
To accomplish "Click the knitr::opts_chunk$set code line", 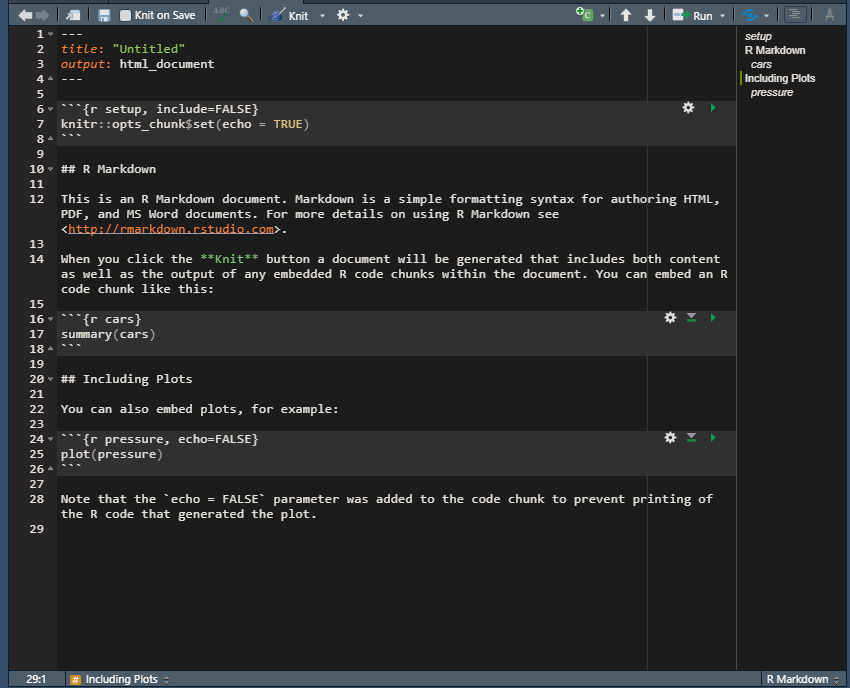I will tap(185, 124).
